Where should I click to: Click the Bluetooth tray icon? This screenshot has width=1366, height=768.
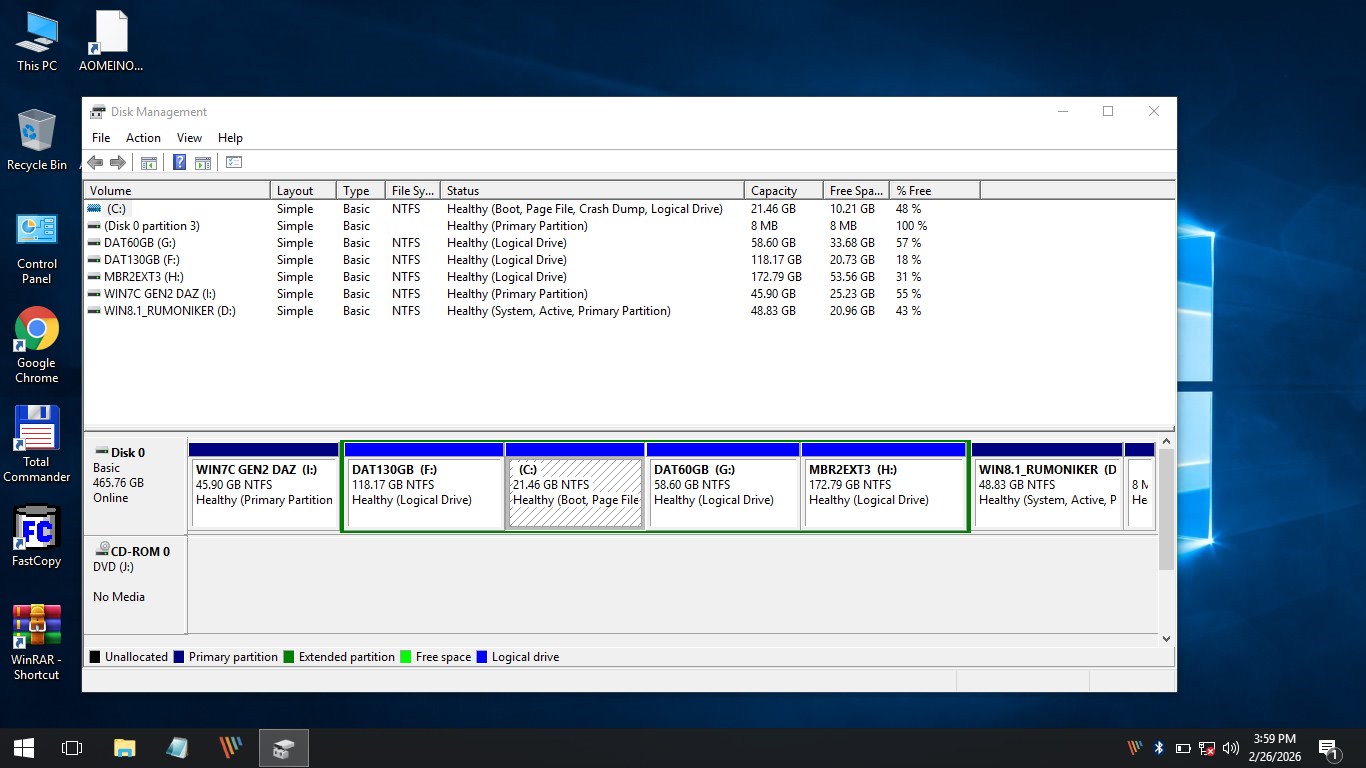[x=1159, y=748]
